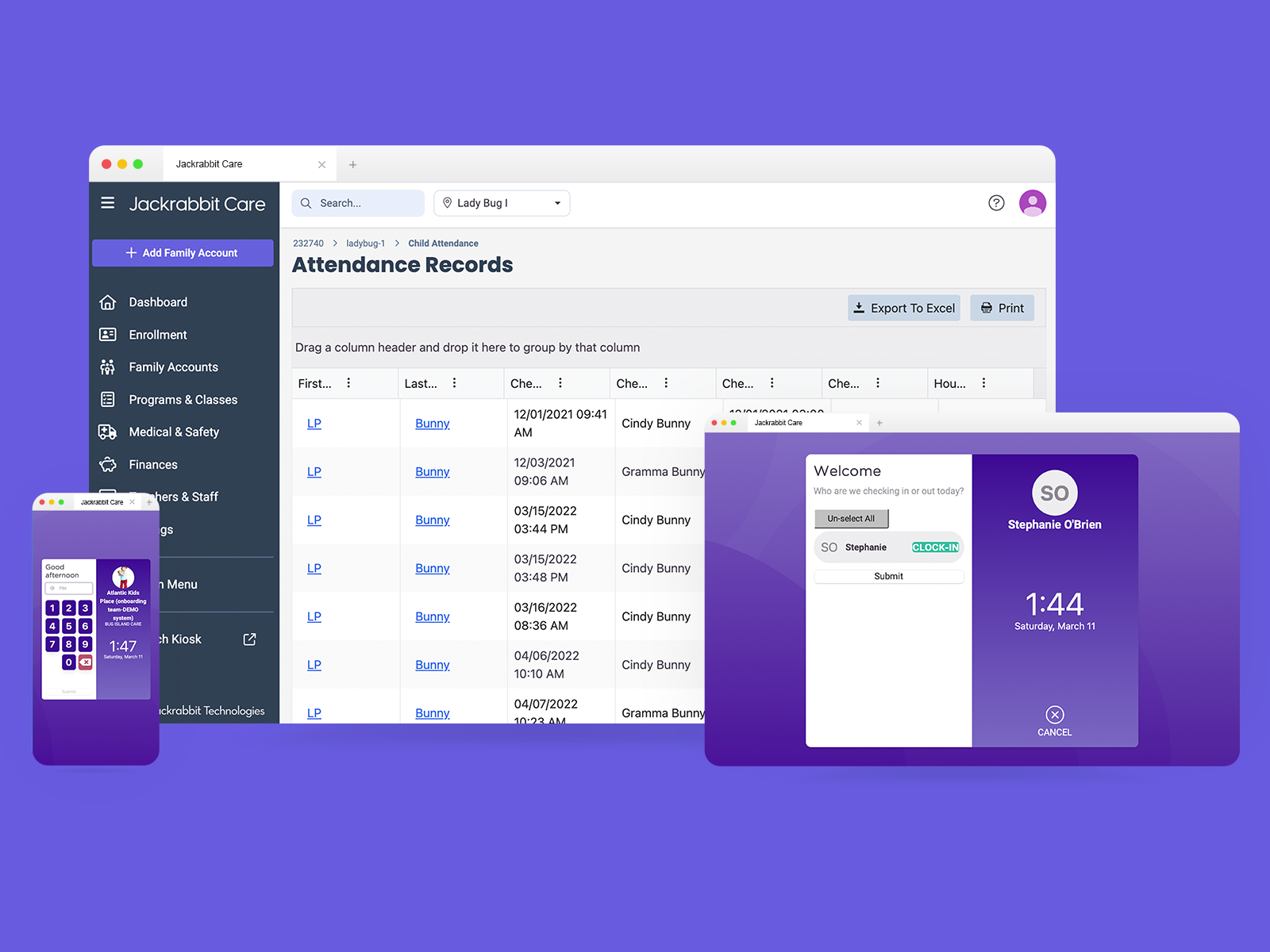Open LP link in 12/01/2021 row
The width and height of the screenshot is (1270, 952).
[314, 424]
